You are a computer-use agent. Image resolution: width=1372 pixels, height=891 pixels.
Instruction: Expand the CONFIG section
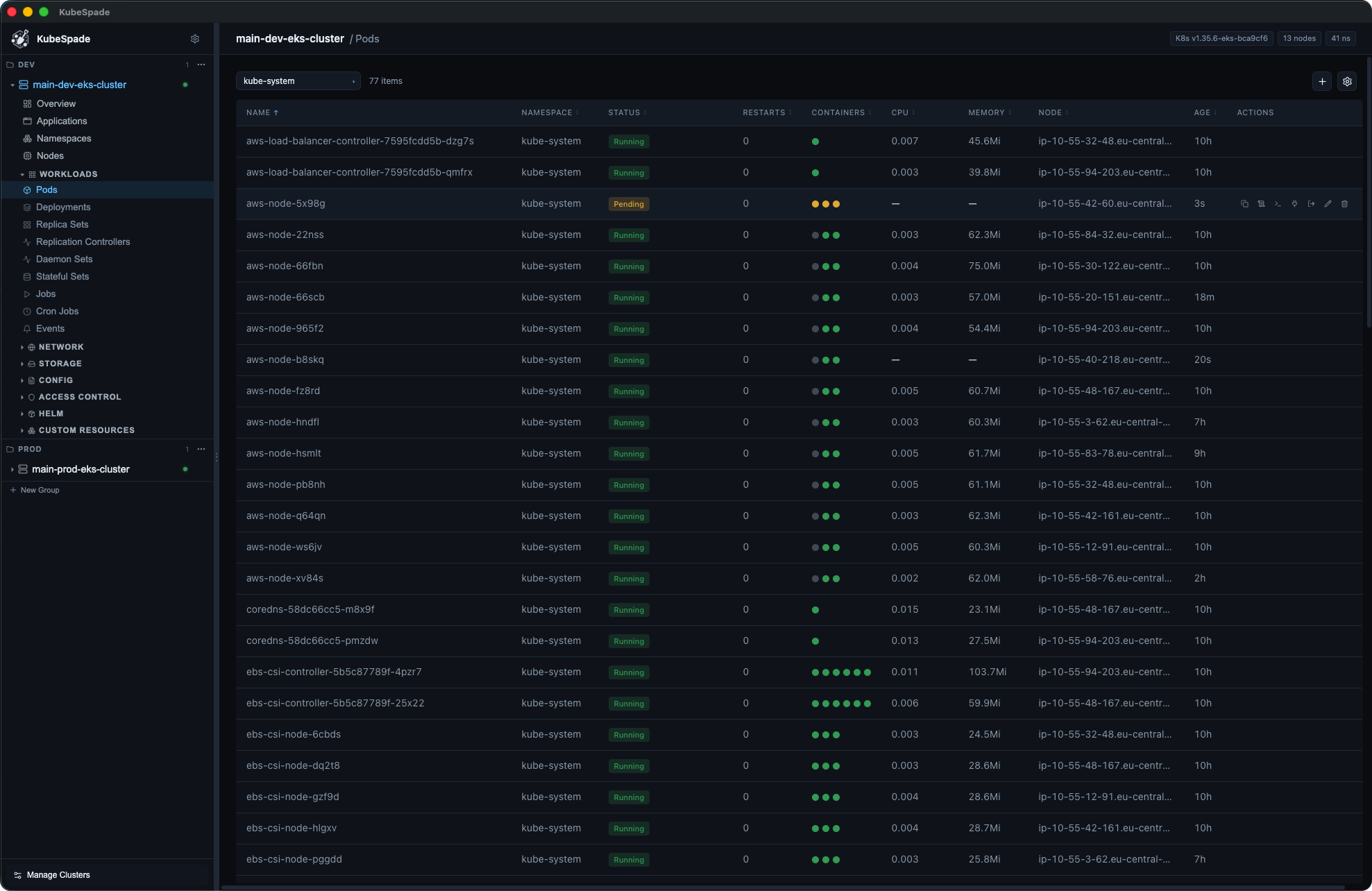(22, 381)
